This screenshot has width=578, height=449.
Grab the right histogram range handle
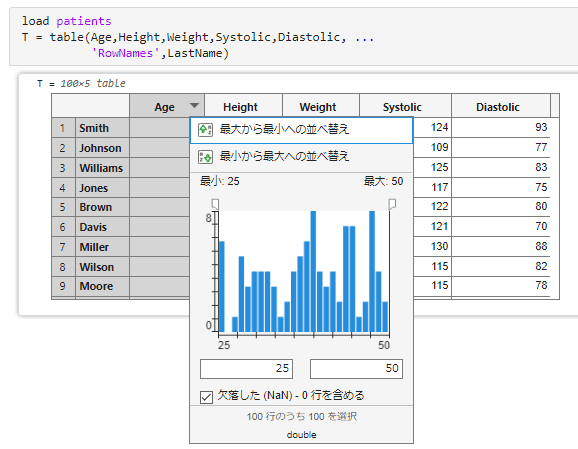[x=392, y=204]
